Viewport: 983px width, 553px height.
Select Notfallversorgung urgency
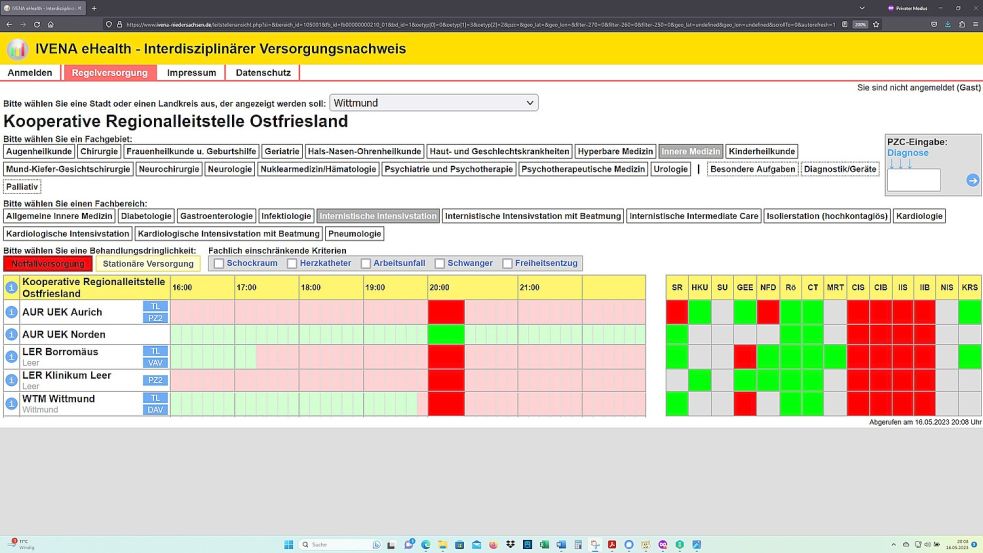tap(48, 264)
